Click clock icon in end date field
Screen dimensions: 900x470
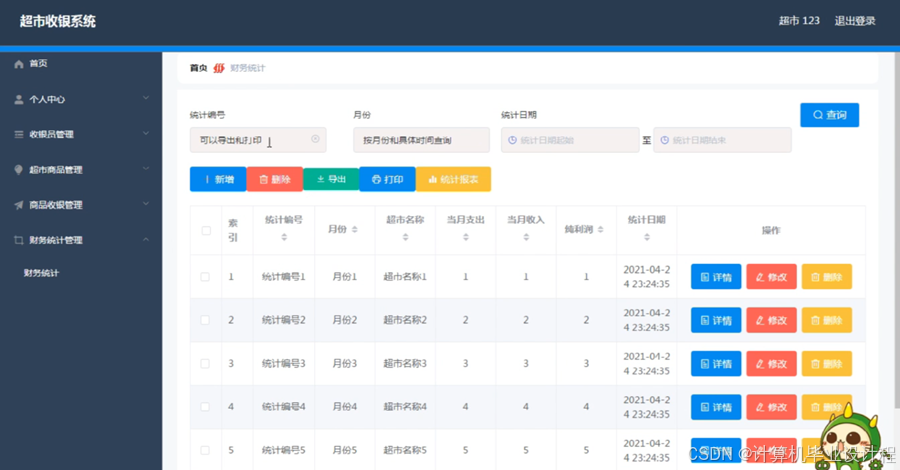665,140
